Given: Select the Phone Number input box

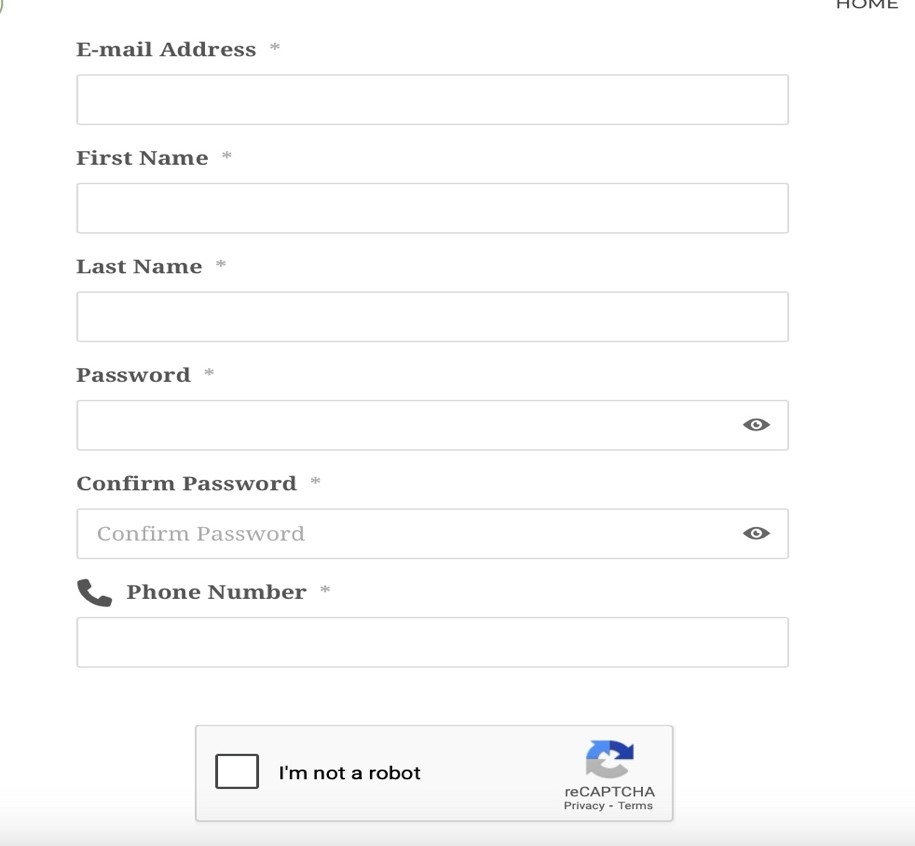Looking at the screenshot, I should [x=432, y=642].
